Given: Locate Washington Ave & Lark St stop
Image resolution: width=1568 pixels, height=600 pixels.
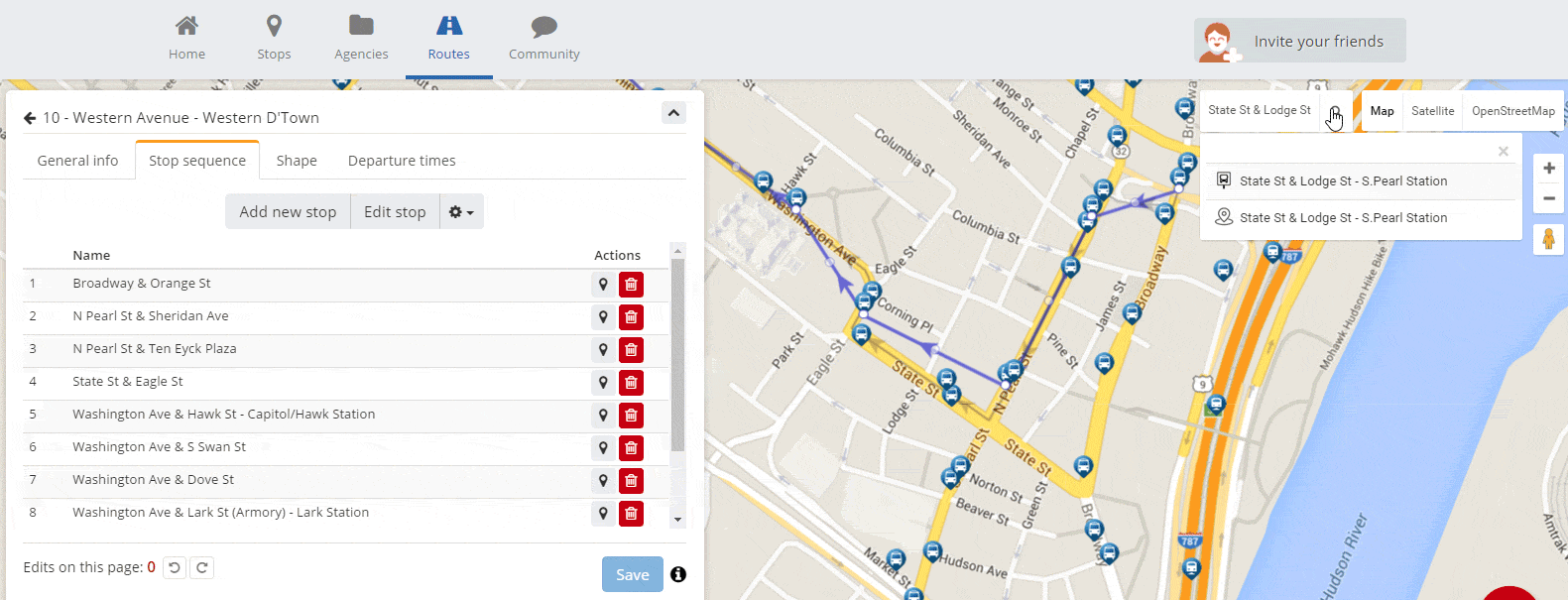Looking at the screenshot, I should [x=603, y=514].
